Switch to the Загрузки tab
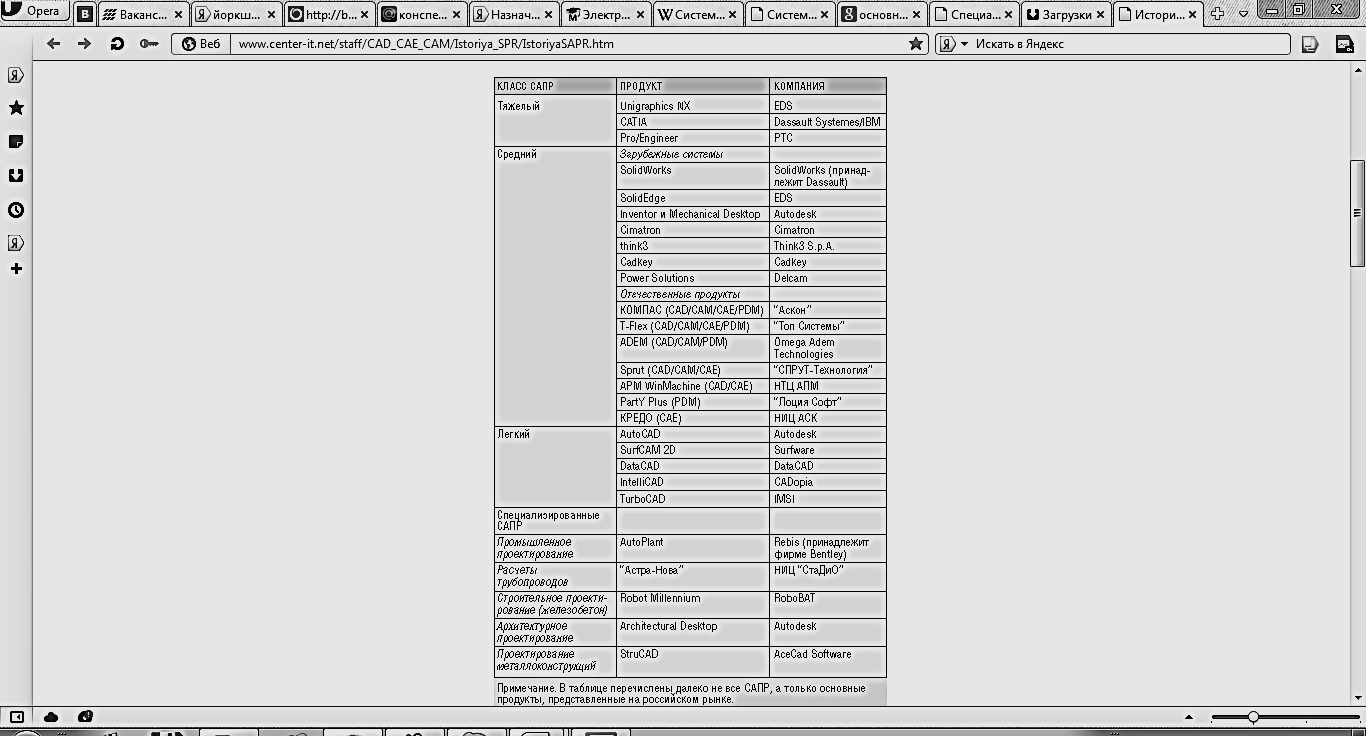This screenshot has width=1366, height=736. pos(1066,15)
